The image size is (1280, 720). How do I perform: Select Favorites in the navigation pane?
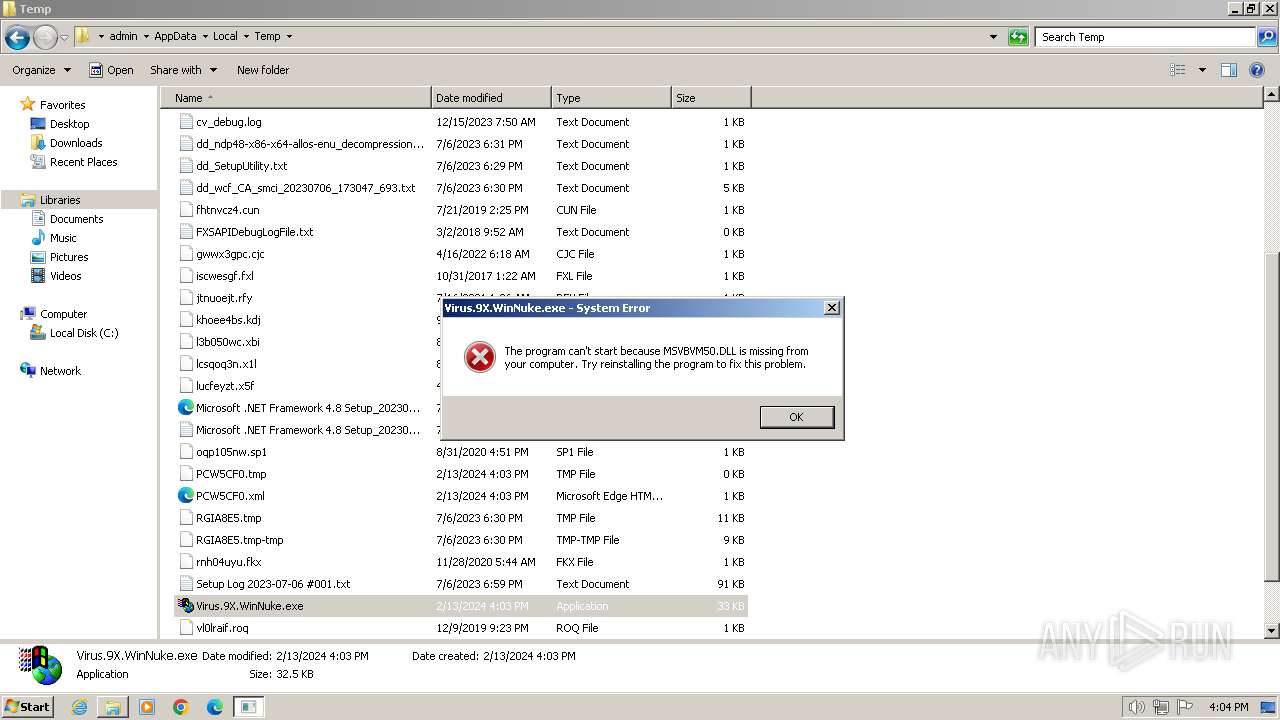click(53, 105)
